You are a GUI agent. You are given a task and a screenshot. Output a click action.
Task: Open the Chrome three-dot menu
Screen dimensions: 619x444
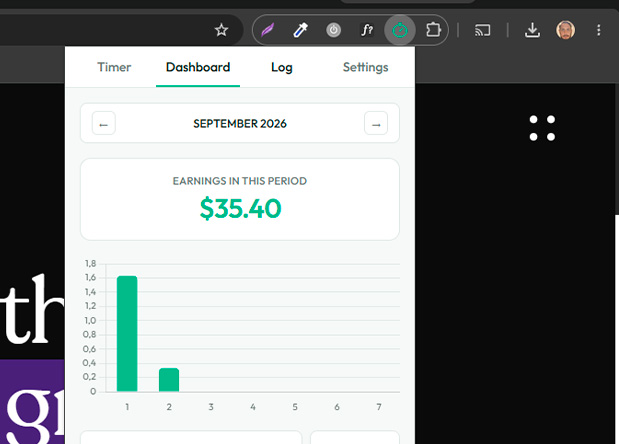point(598,30)
